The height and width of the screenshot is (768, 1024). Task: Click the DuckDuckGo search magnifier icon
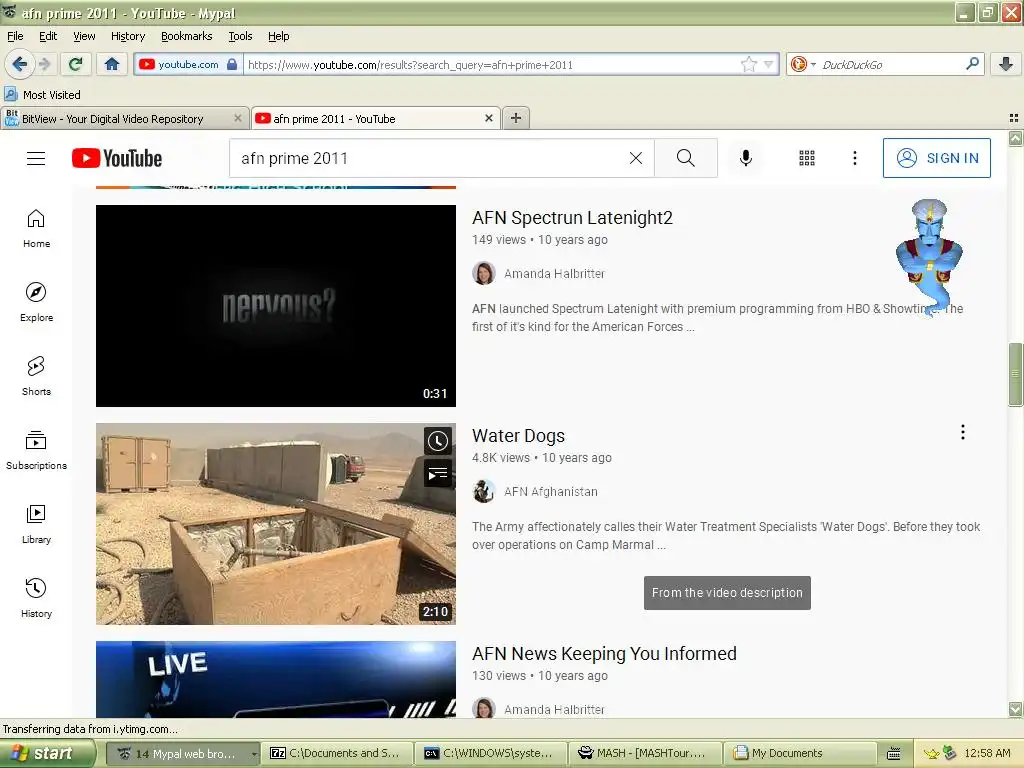coord(972,64)
